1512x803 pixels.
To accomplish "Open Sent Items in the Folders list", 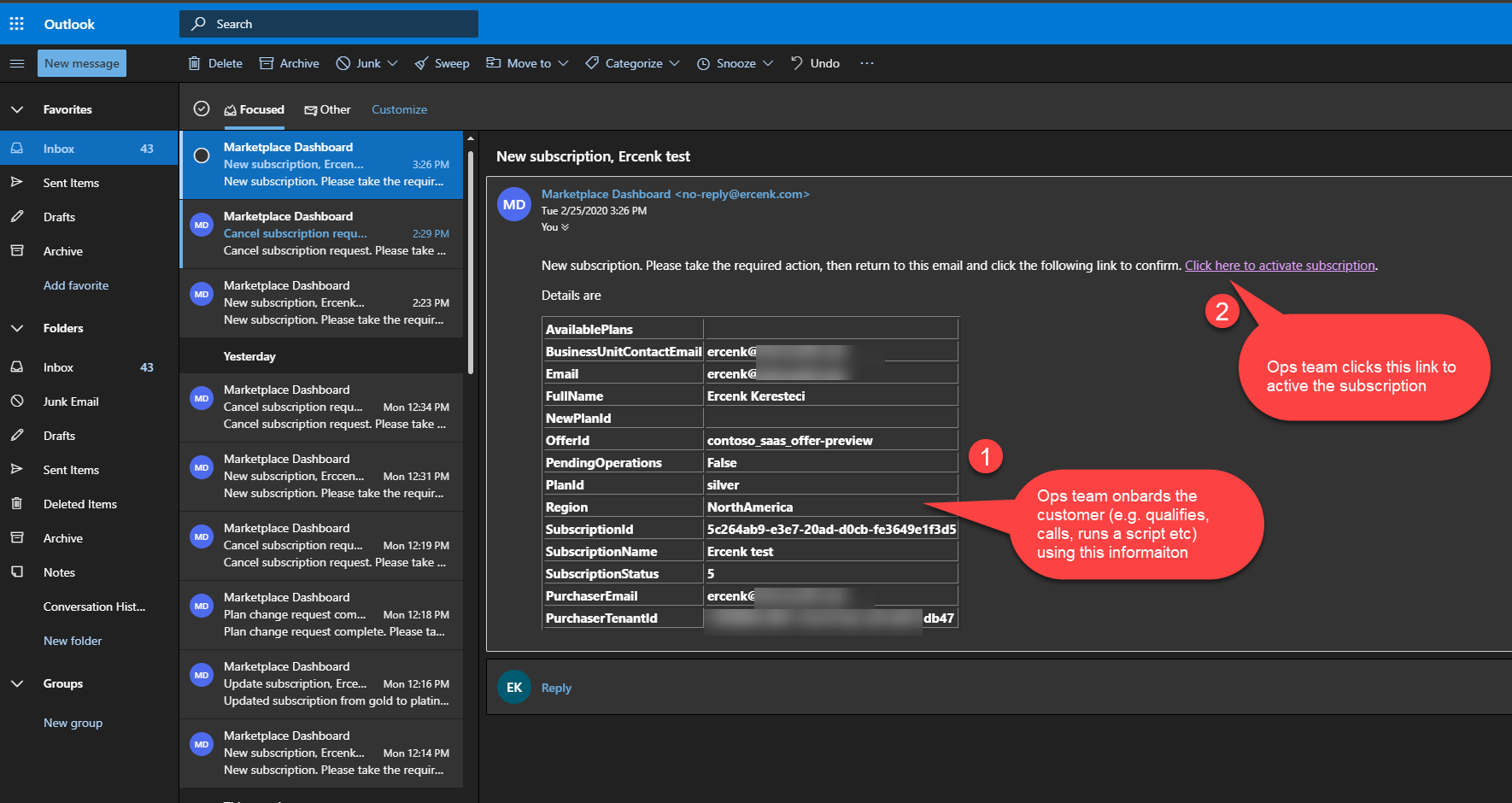I will pyautogui.click(x=89, y=470).
